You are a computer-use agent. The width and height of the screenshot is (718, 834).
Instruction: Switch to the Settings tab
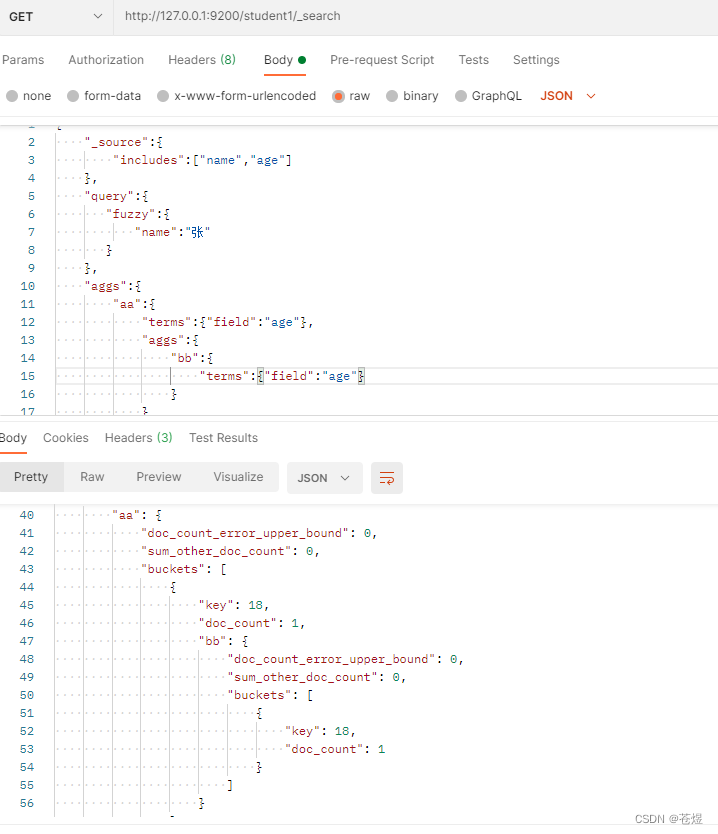[536, 60]
